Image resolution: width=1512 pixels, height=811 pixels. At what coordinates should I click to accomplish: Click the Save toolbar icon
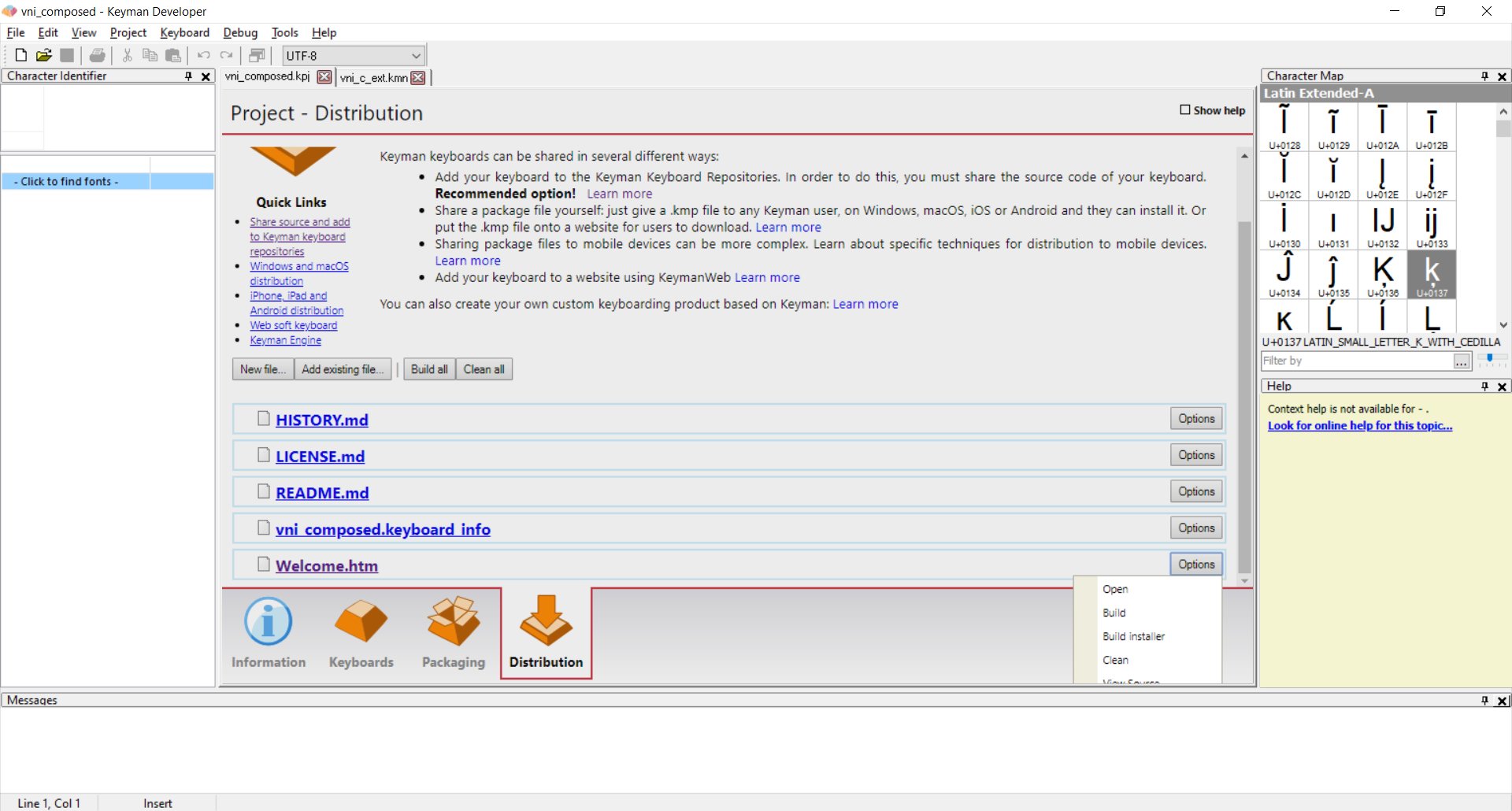[67, 55]
